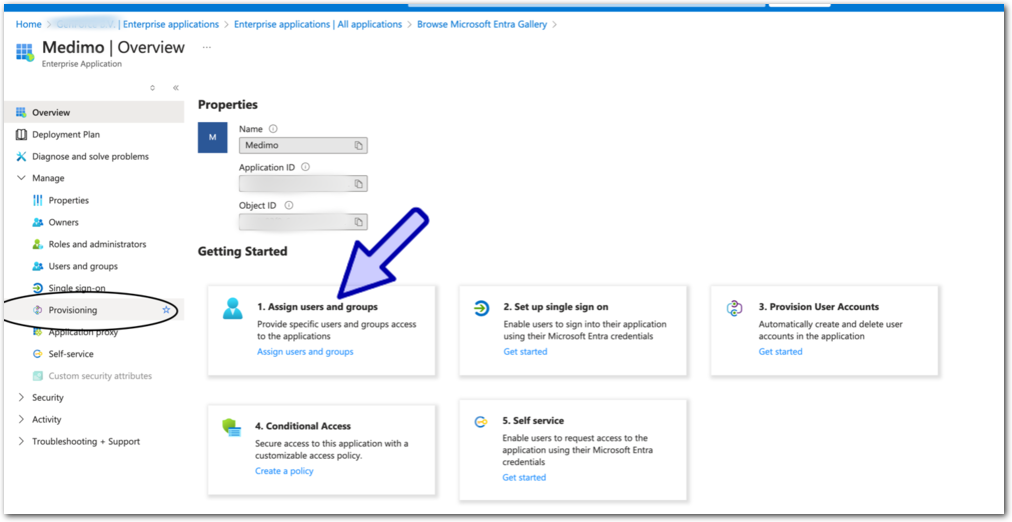This screenshot has width=1012, height=522.
Task: Click the Create a policy link
Action: point(284,471)
